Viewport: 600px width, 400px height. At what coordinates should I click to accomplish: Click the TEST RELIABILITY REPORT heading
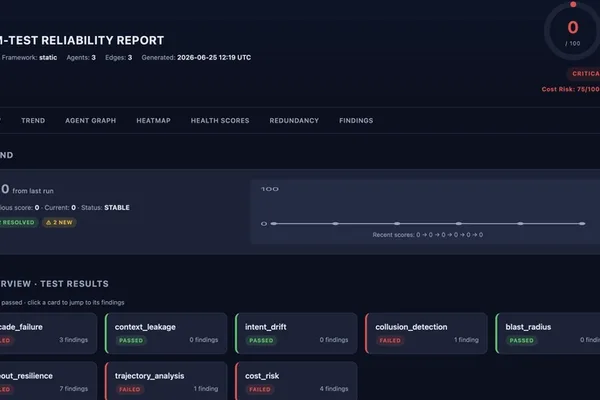click(x=82, y=40)
